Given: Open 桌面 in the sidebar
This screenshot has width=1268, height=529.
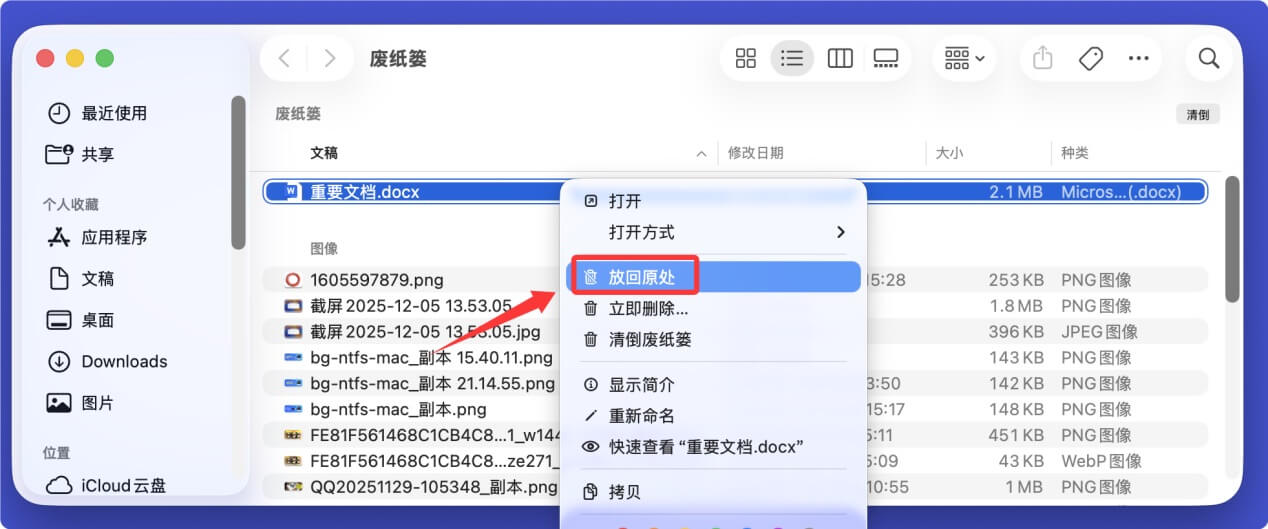Looking at the screenshot, I should point(98,320).
